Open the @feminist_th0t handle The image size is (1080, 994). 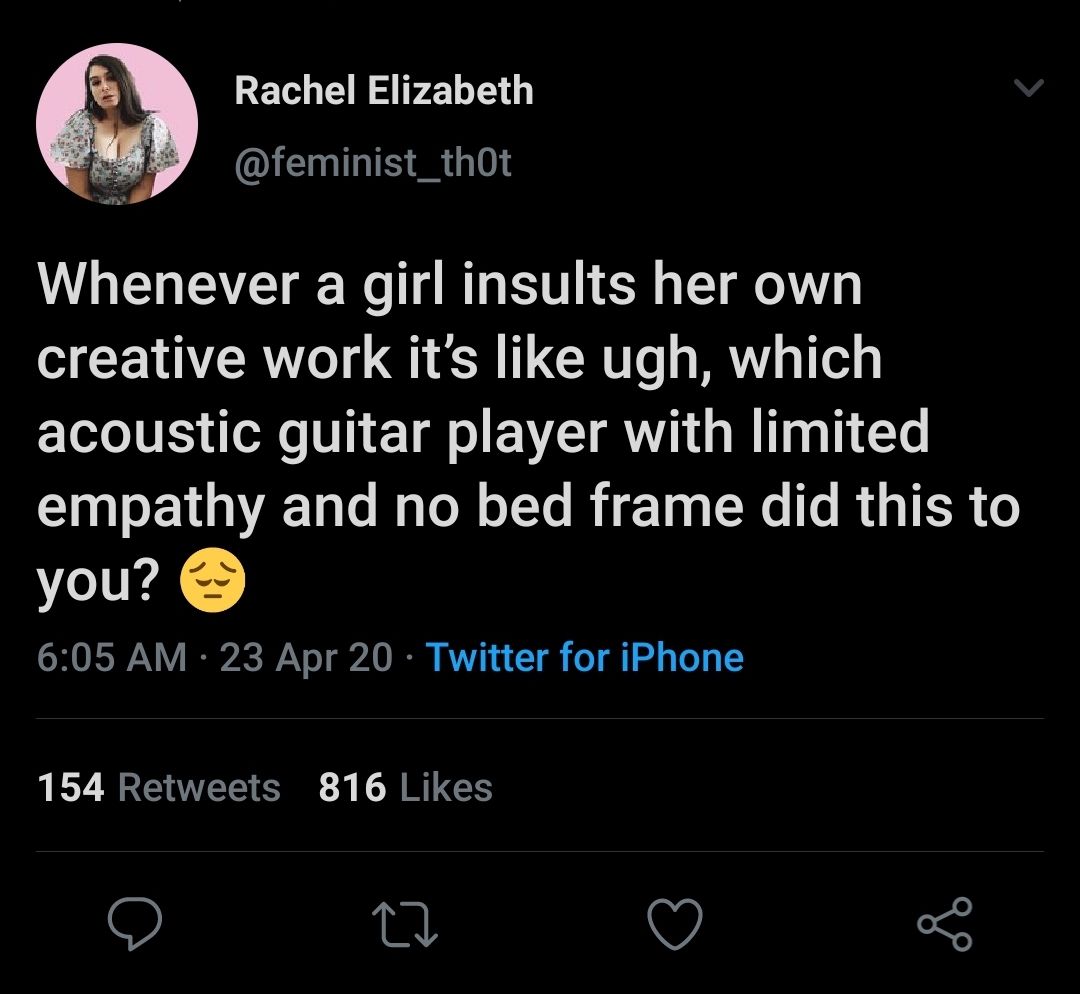(373, 162)
